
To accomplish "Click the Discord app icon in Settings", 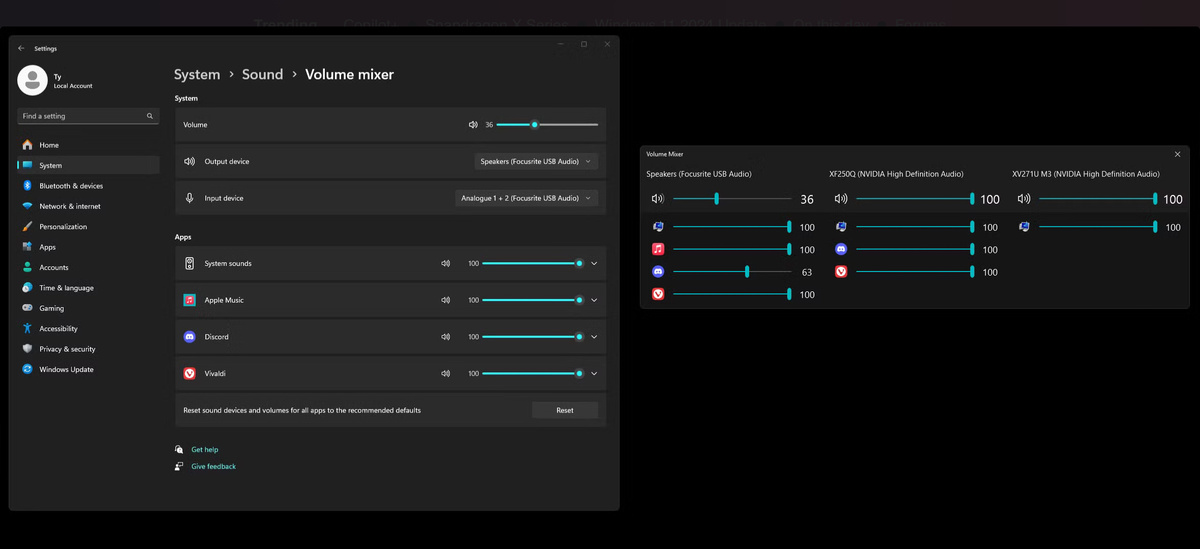I will point(189,337).
